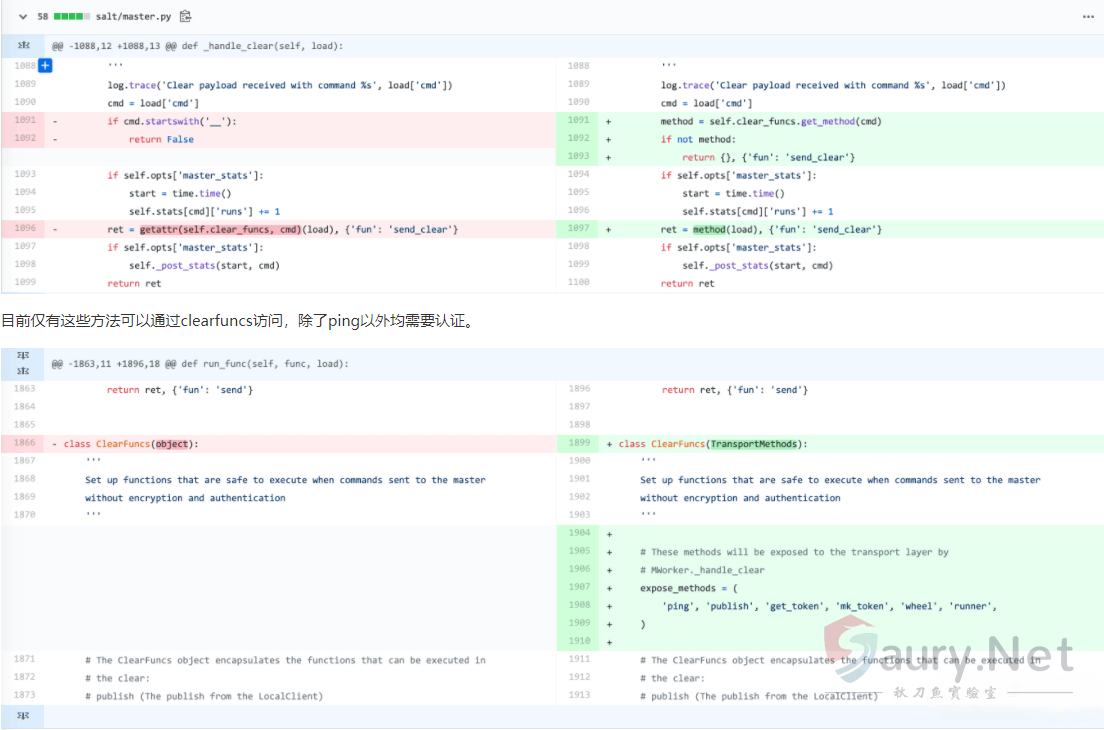The height and width of the screenshot is (730, 1104).
Task: Expand hidden lines above the _handle_clear hunk
Action: pyautogui.click(x=24, y=46)
